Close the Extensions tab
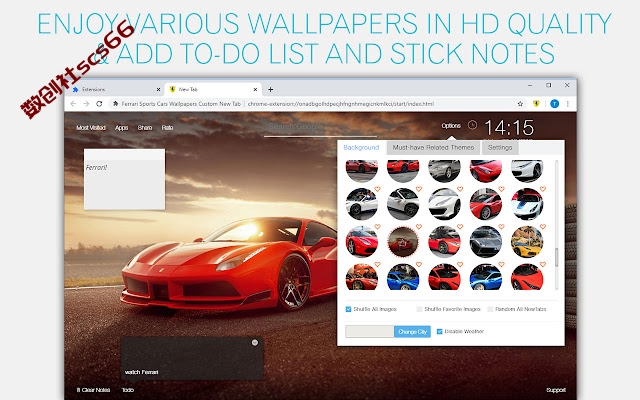This screenshot has height=400, width=640. [x=158, y=89]
